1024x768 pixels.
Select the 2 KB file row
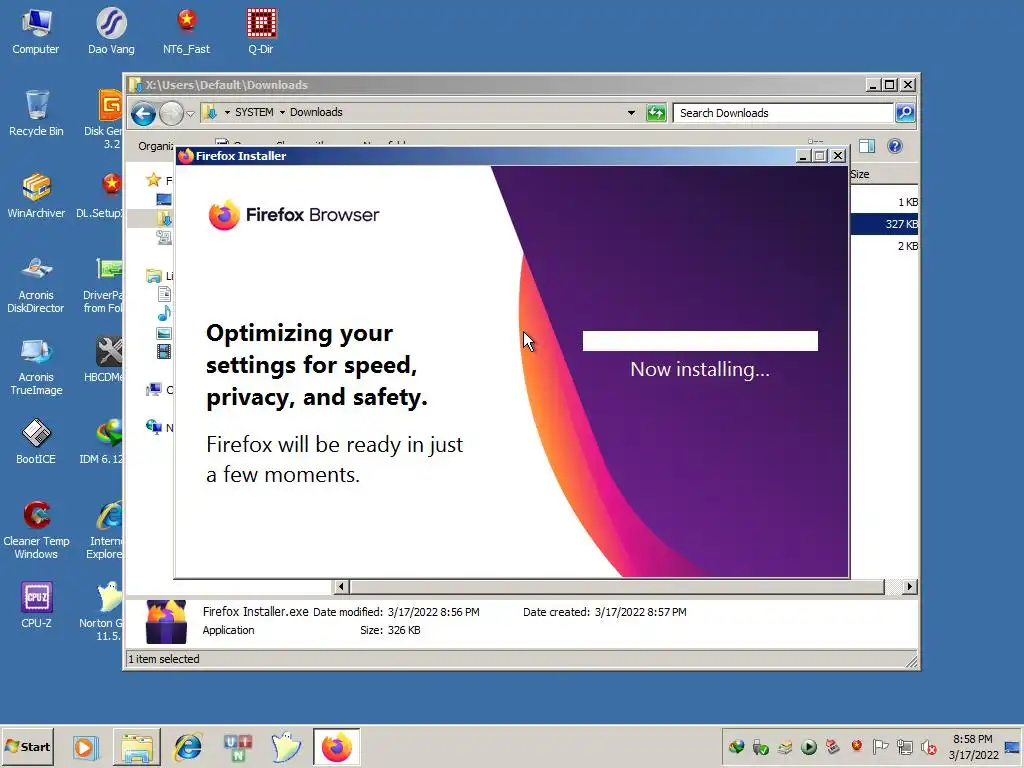point(884,246)
